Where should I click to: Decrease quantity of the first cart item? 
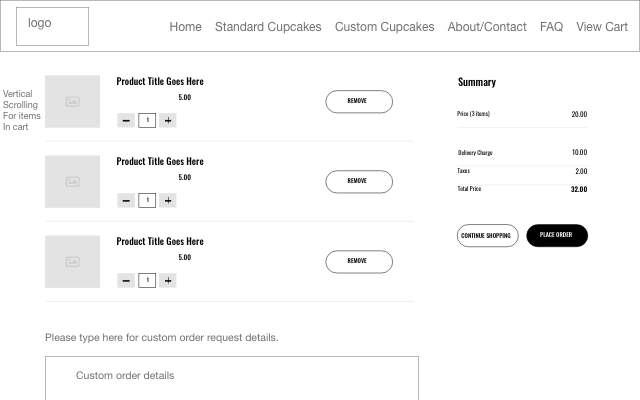[x=126, y=120]
